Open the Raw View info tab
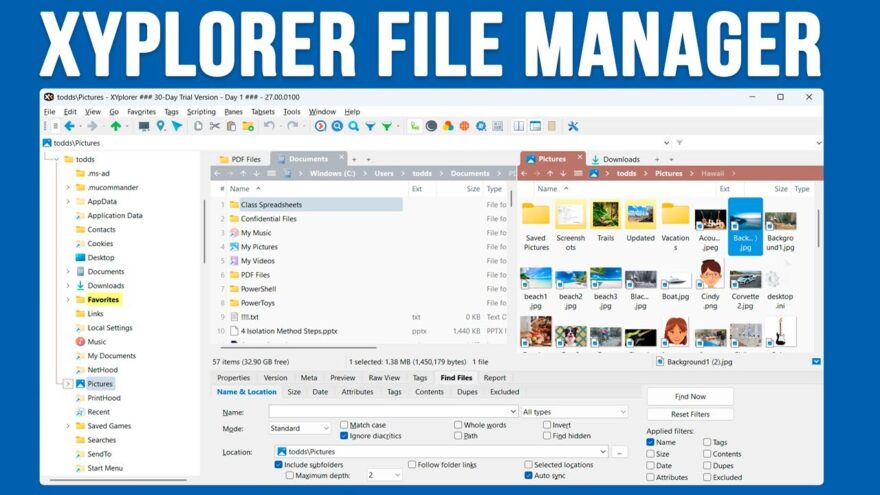The width and height of the screenshot is (880, 495). tap(384, 378)
